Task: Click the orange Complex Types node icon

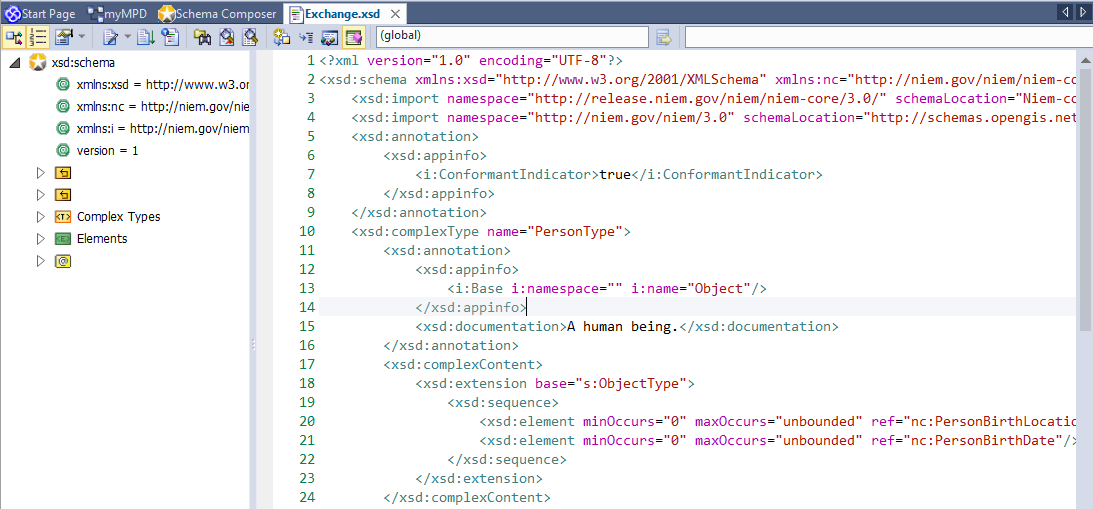Action: (x=62, y=217)
